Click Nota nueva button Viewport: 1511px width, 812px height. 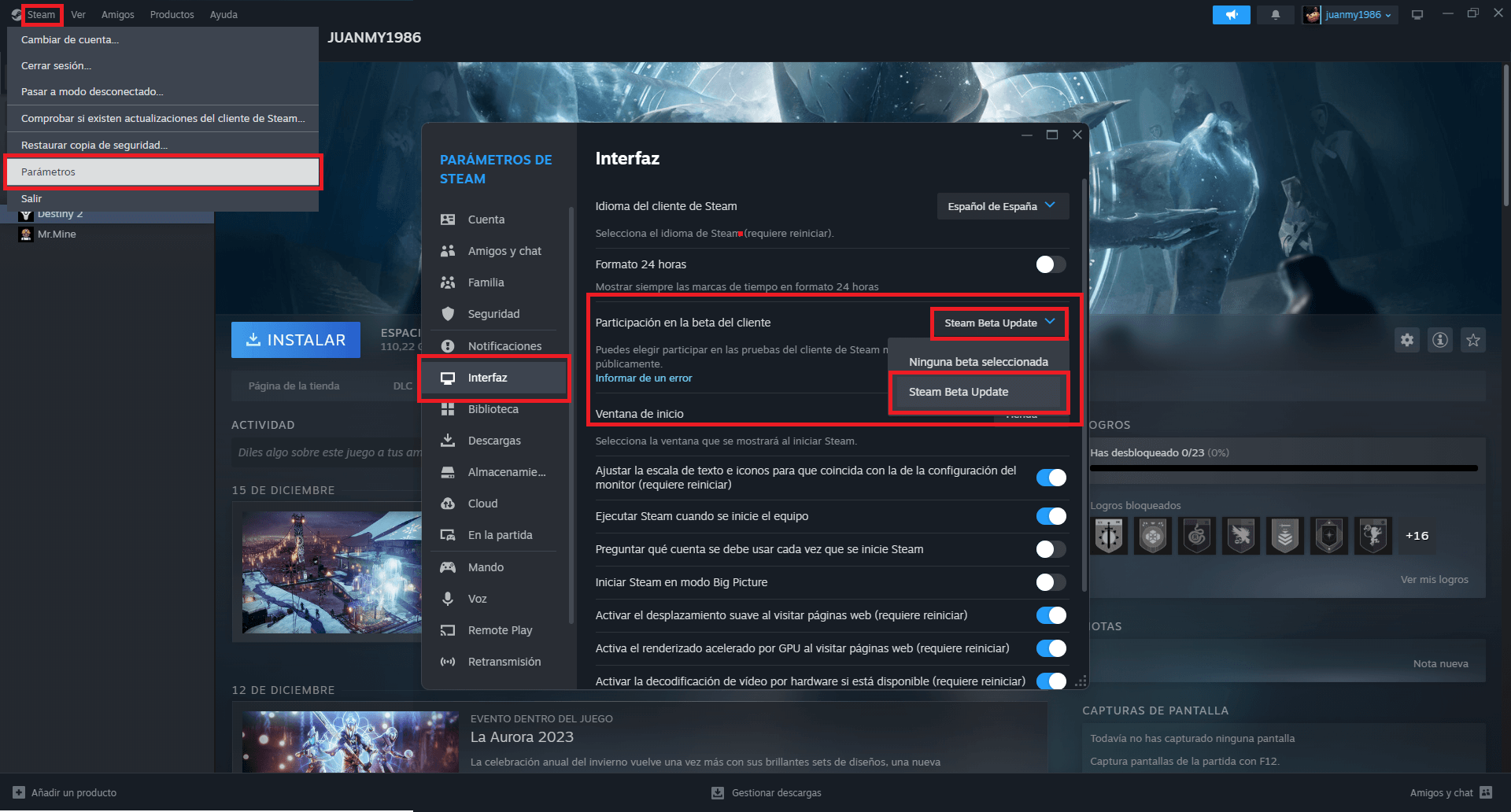click(1440, 663)
